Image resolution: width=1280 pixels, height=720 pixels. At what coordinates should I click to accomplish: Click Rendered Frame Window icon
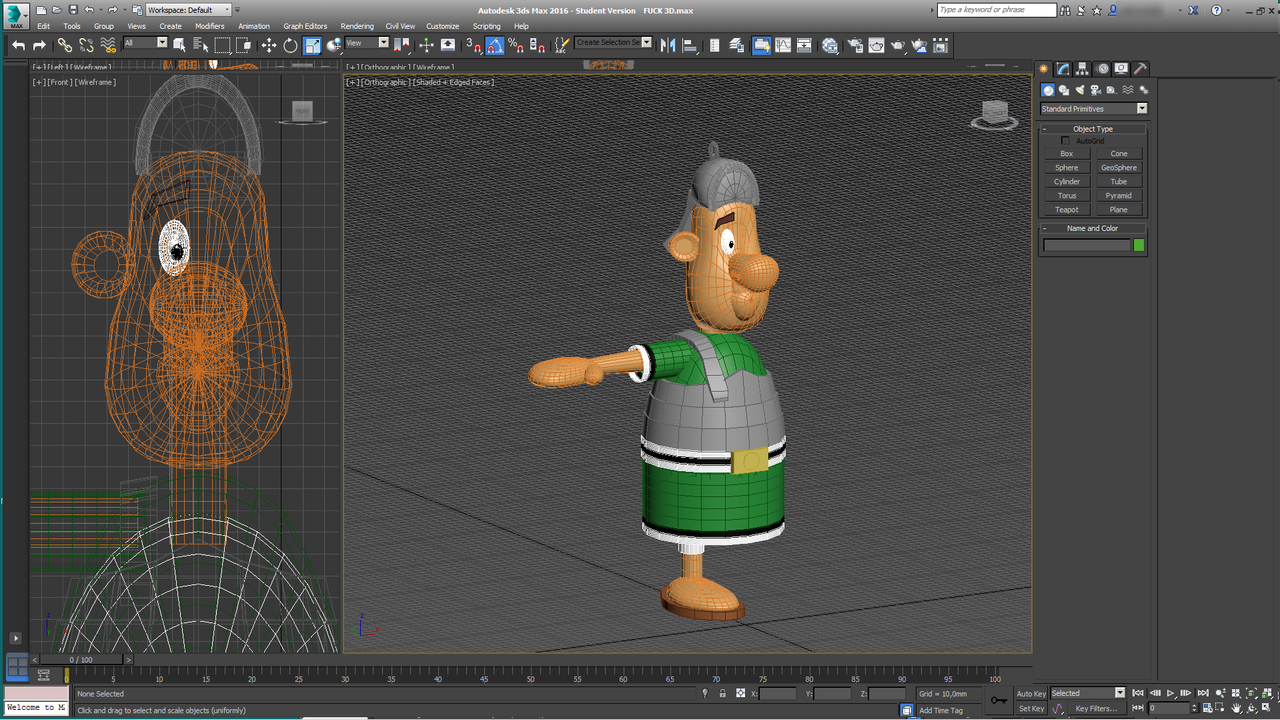(877, 45)
